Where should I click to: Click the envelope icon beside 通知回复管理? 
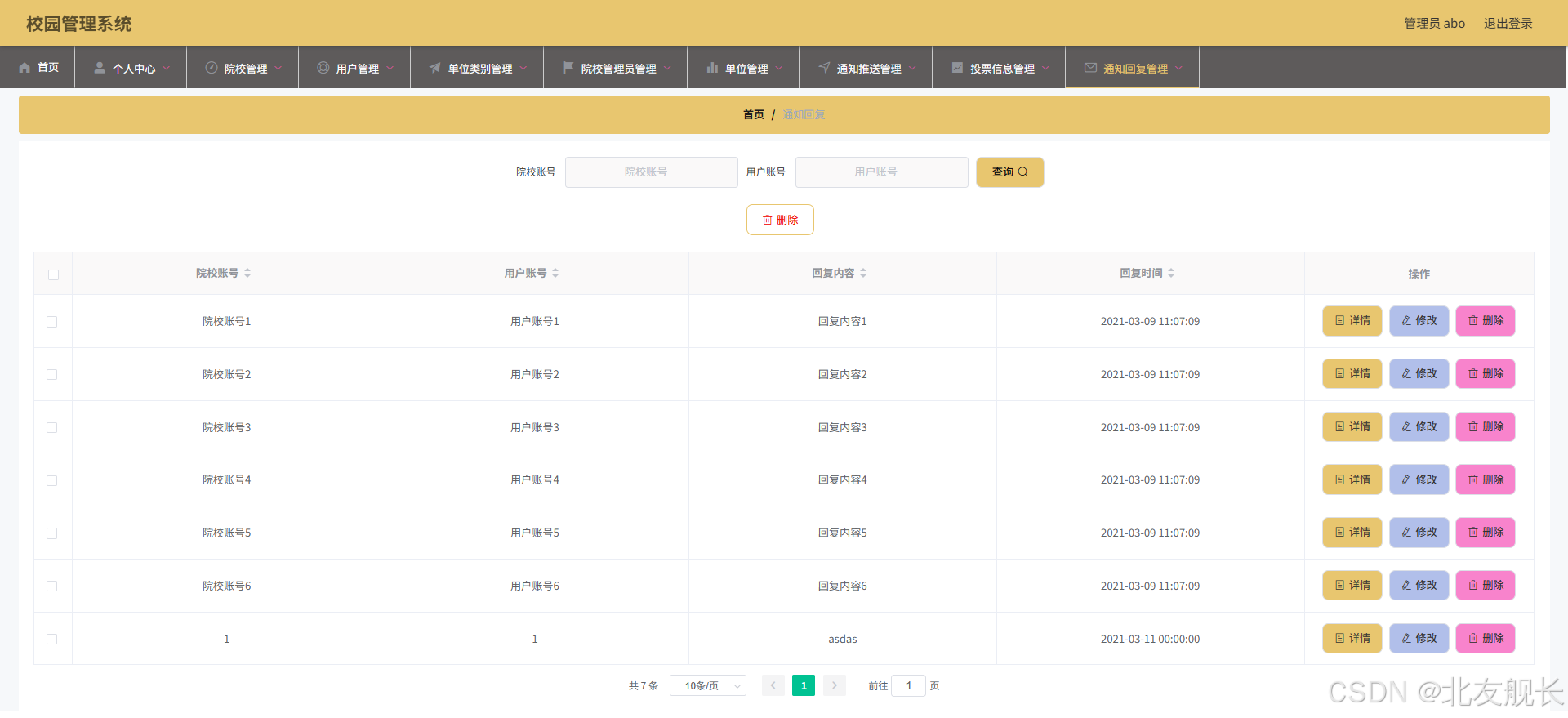click(1090, 68)
